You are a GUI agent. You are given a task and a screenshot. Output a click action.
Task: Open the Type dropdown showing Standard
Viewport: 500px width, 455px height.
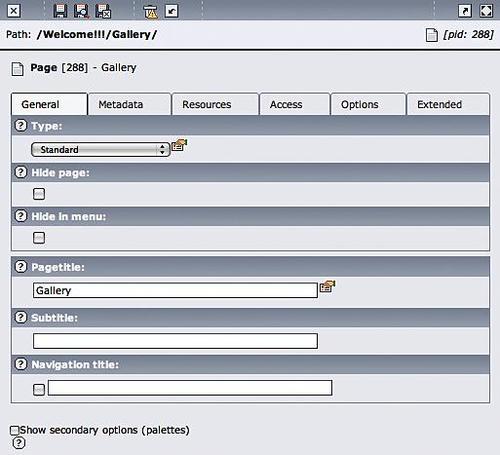pos(101,149)
